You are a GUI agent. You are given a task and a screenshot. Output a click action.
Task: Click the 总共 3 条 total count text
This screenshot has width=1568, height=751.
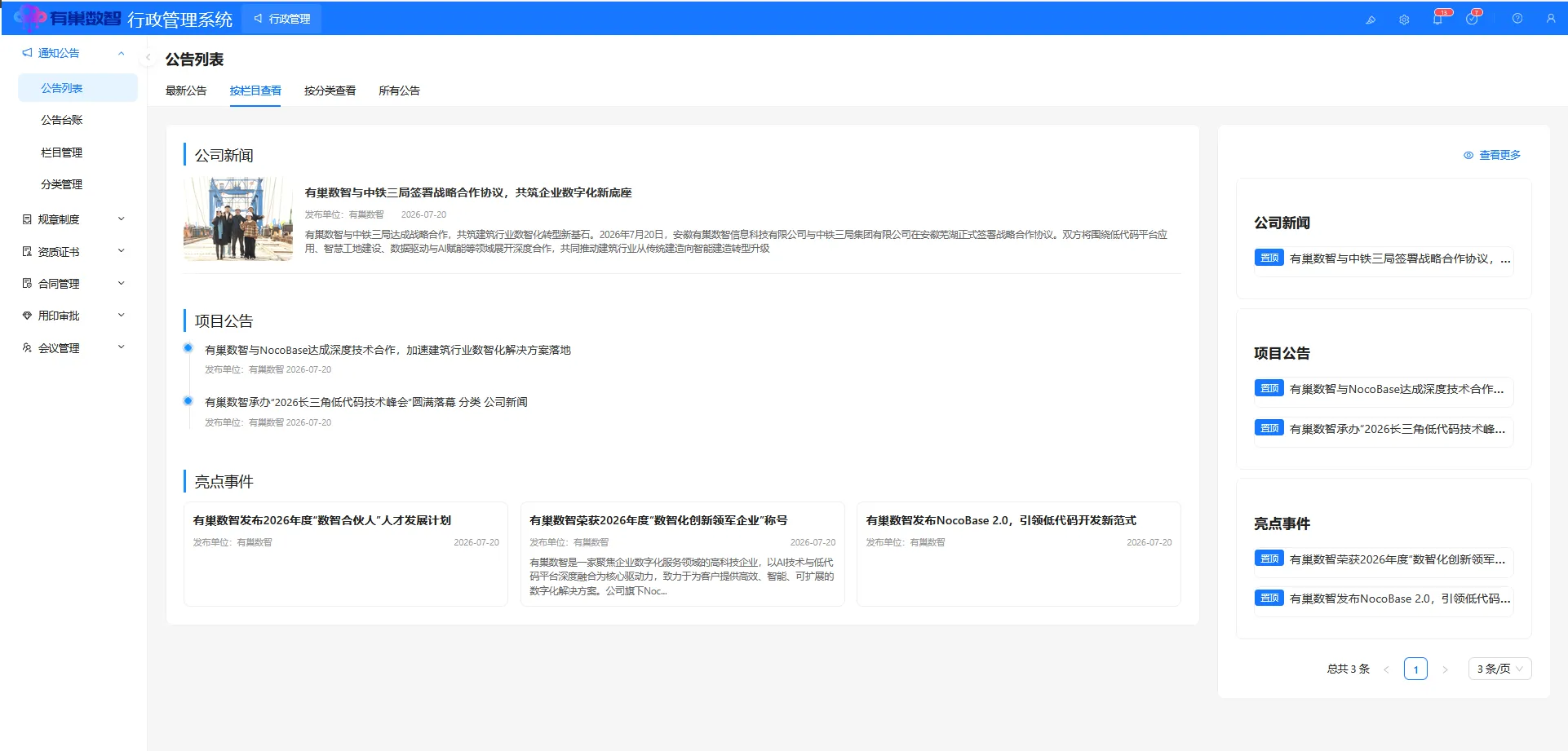coord(1348,669)
